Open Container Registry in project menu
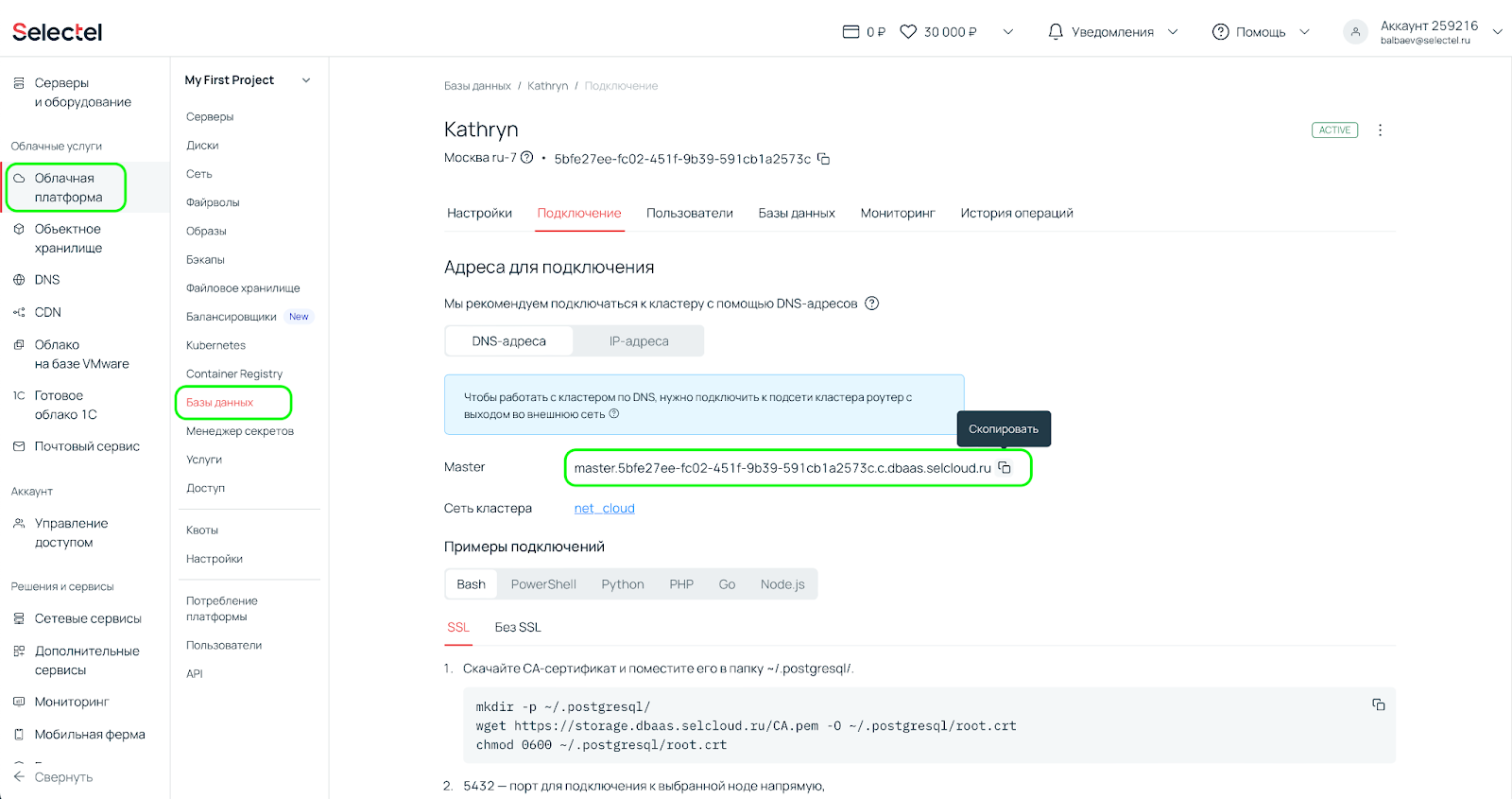The height and width of the screenshot is (799, 1512). [x=234, y=373]
